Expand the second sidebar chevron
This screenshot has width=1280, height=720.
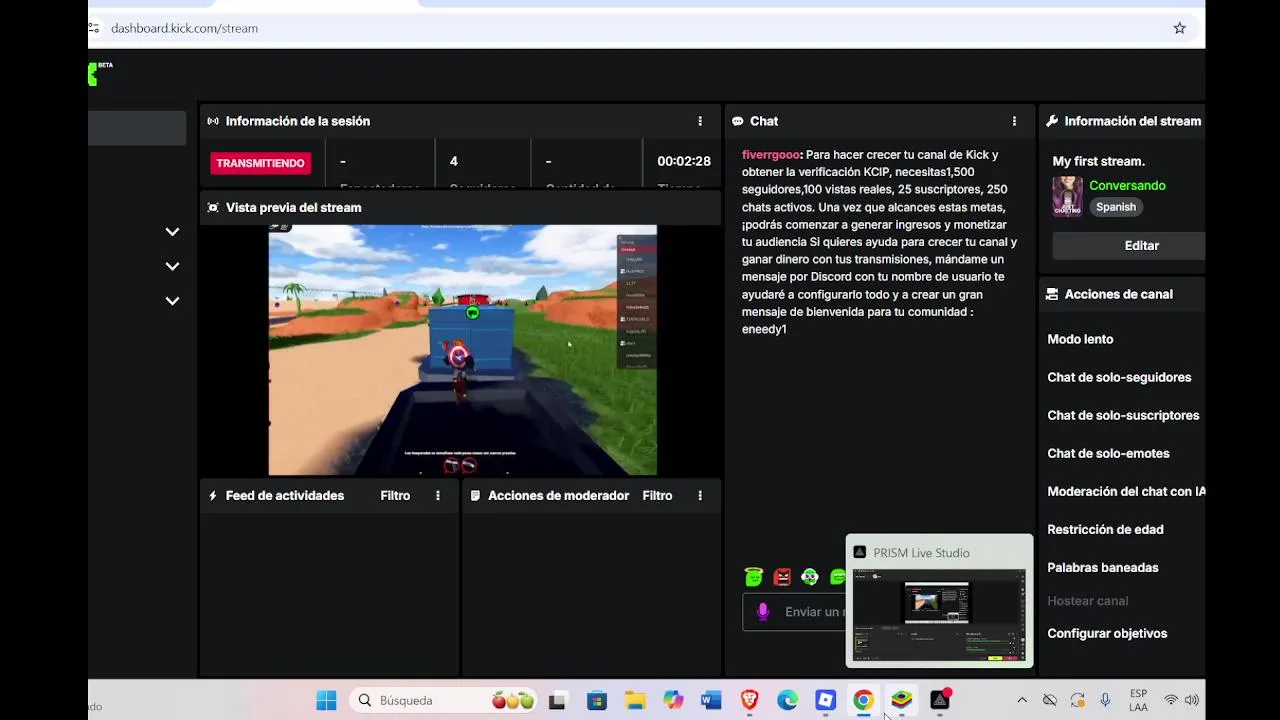pos(172,266)
